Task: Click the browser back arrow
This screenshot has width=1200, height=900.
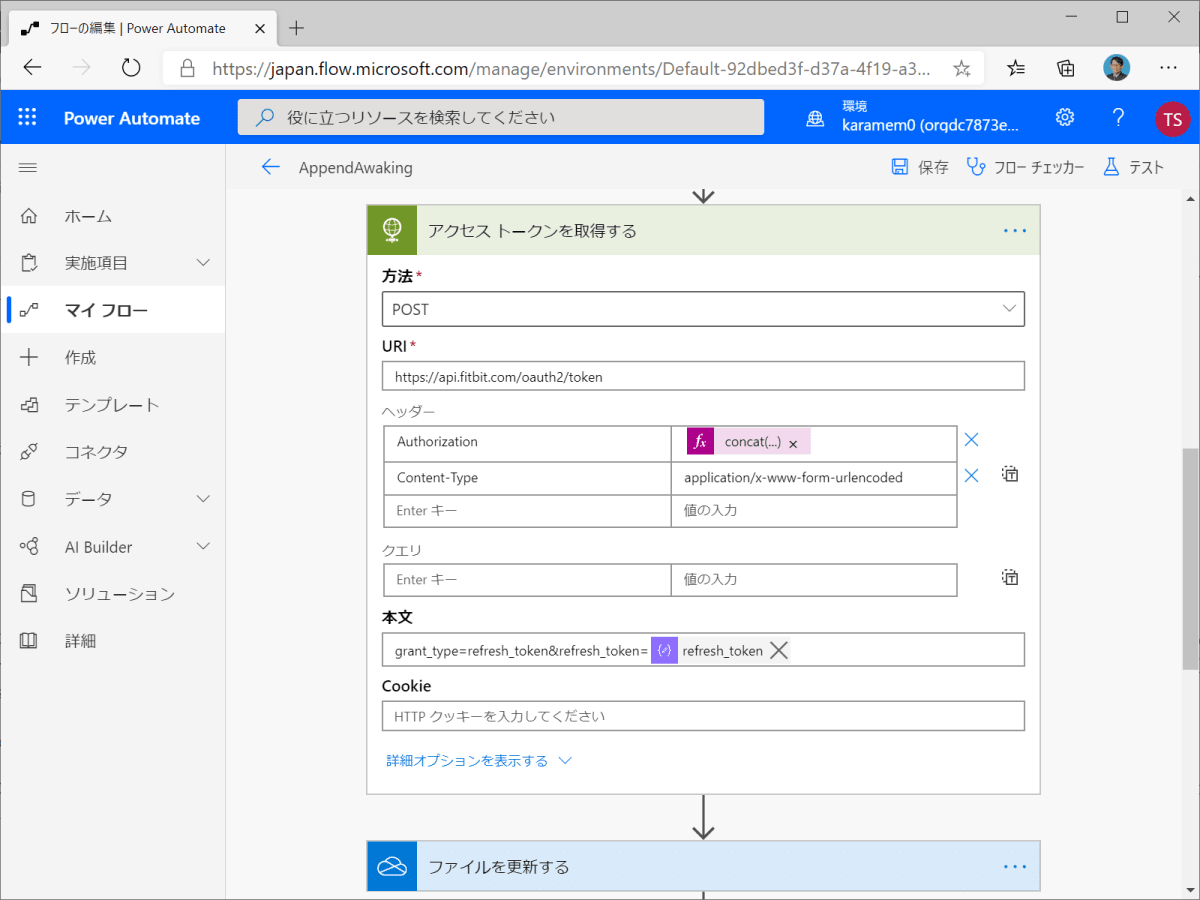Action: coord(33,68)
